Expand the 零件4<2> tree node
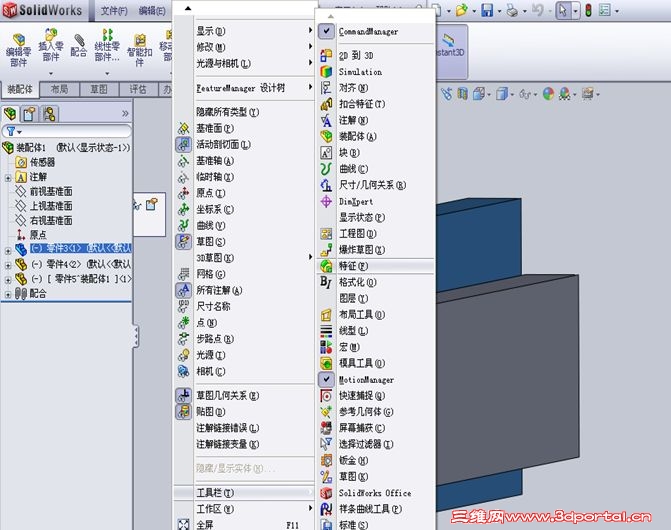Viewport: 671px width, 530px height. pyautogui.click(x=8, y=265)
